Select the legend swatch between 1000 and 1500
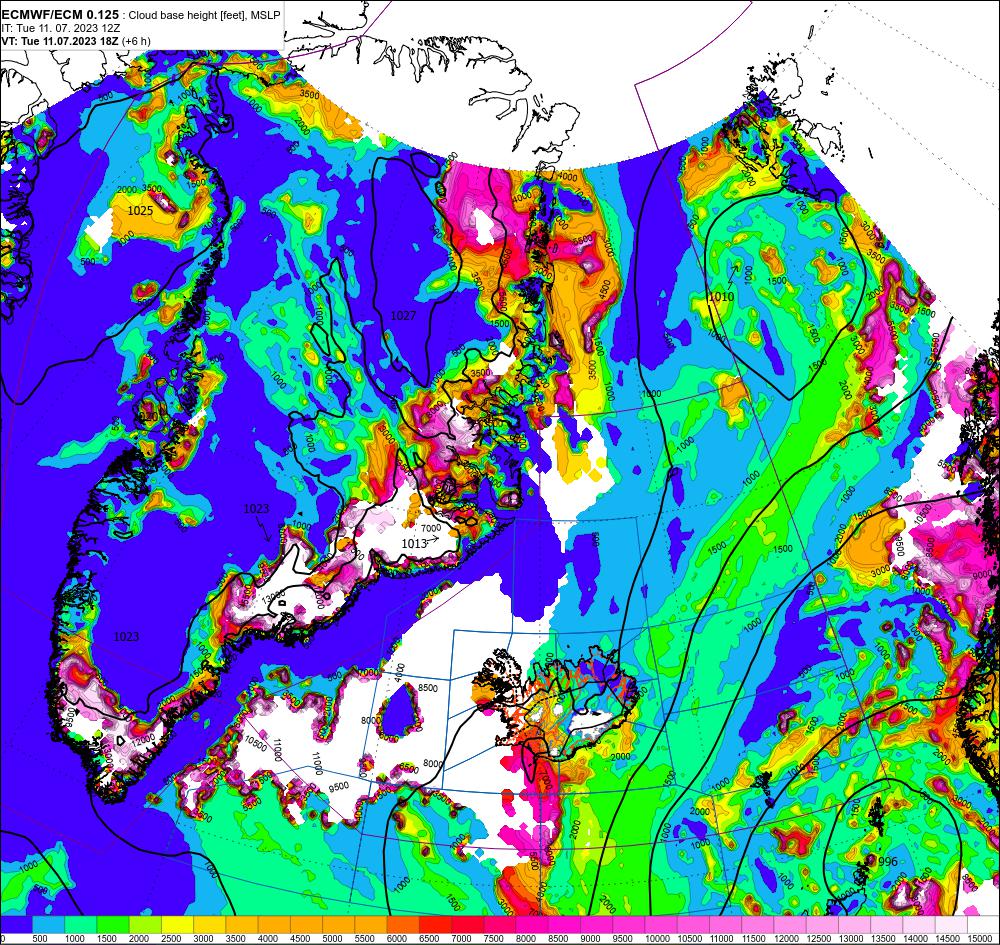The image size is (1000, 945). (81, 925)
